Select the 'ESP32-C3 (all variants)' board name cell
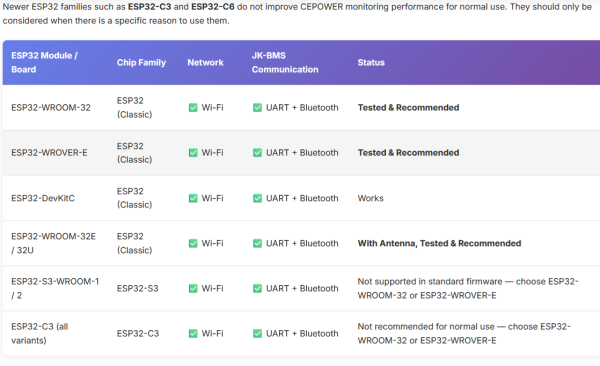 (x=40, y=333)
